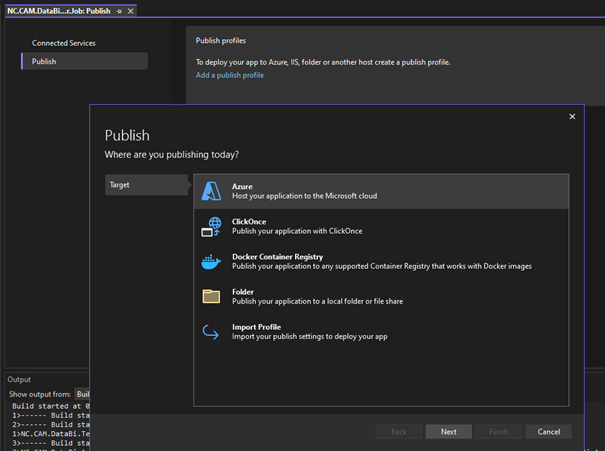Select the yellow Folder icon
This screenshot has width=605, height=451.
[211, 296]
